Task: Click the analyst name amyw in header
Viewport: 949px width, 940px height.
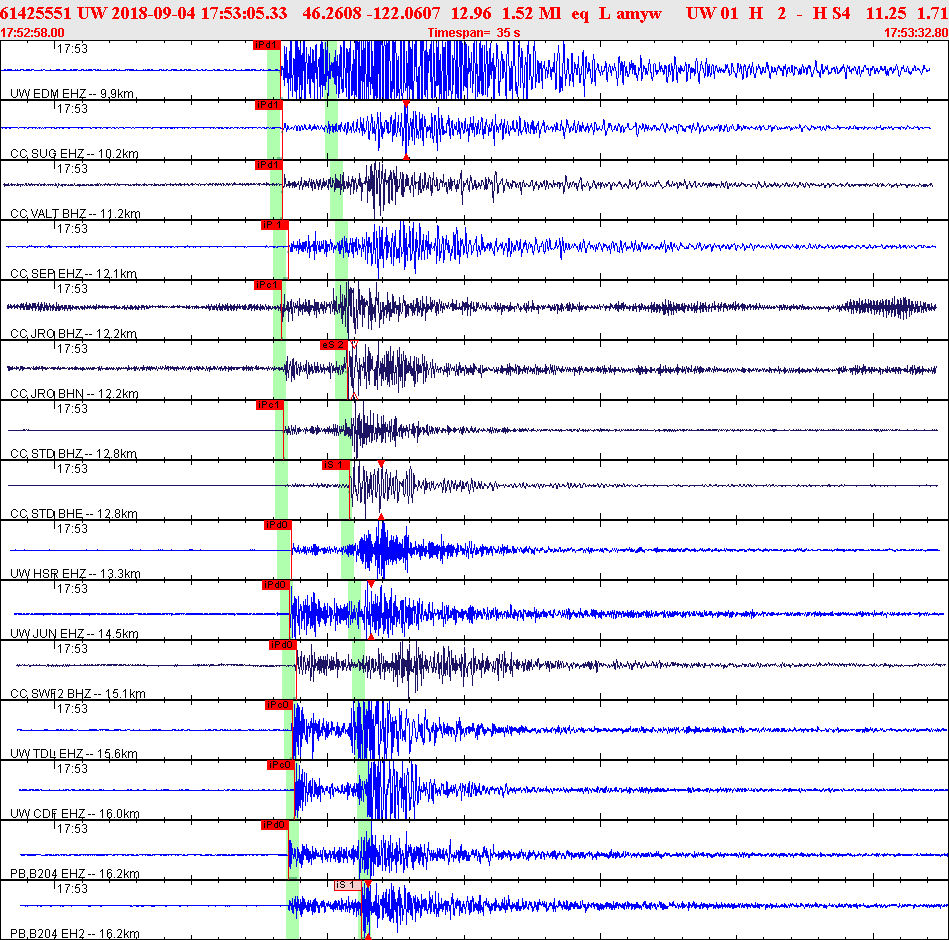Action: 639,13
